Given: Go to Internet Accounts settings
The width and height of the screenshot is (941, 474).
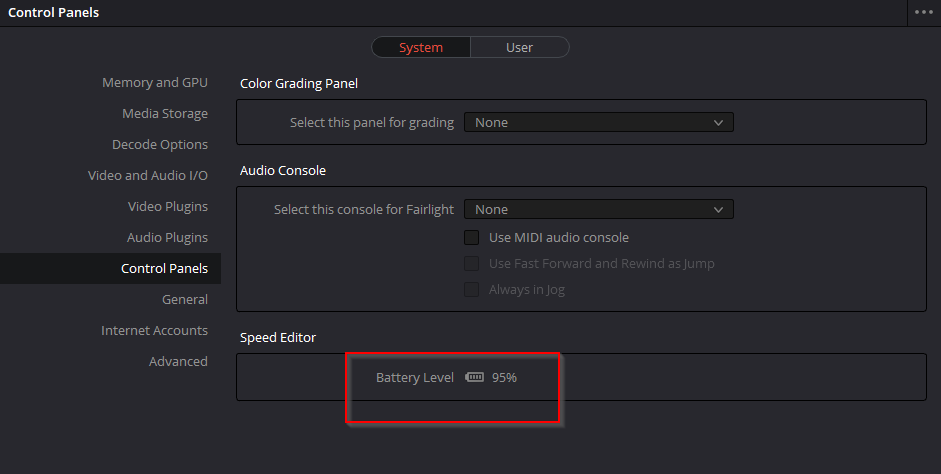Looking at the screenshot, I should (x=154, y=331).
